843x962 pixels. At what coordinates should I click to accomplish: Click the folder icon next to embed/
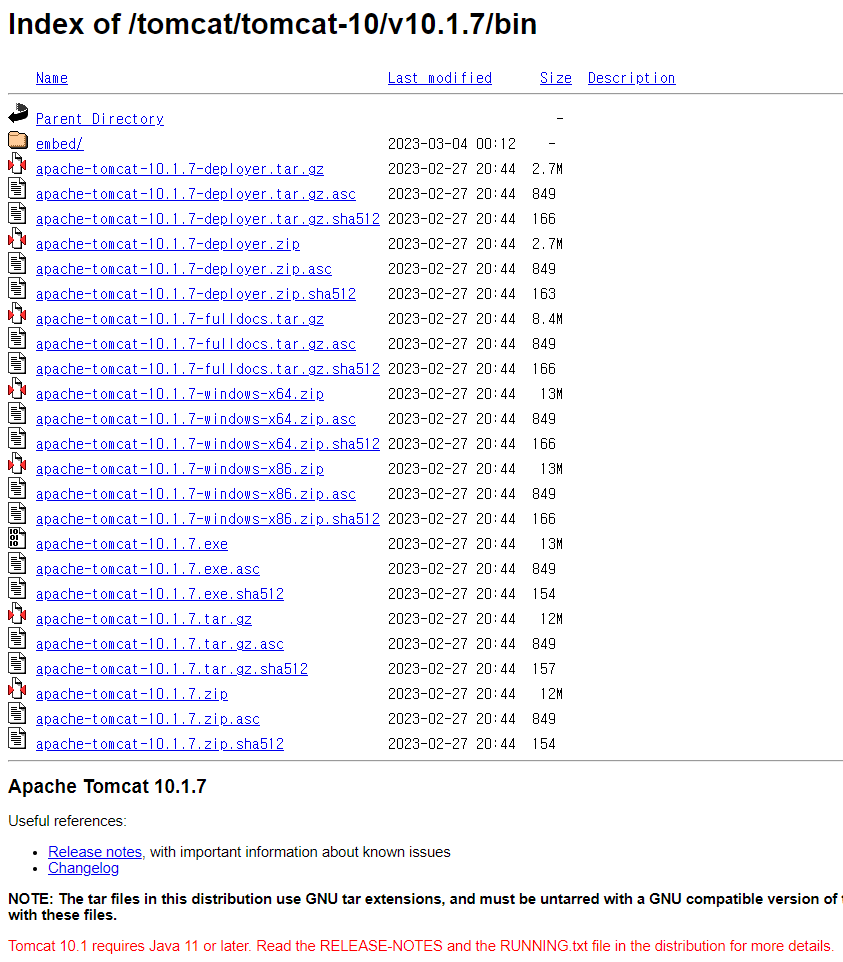(18, 140)
